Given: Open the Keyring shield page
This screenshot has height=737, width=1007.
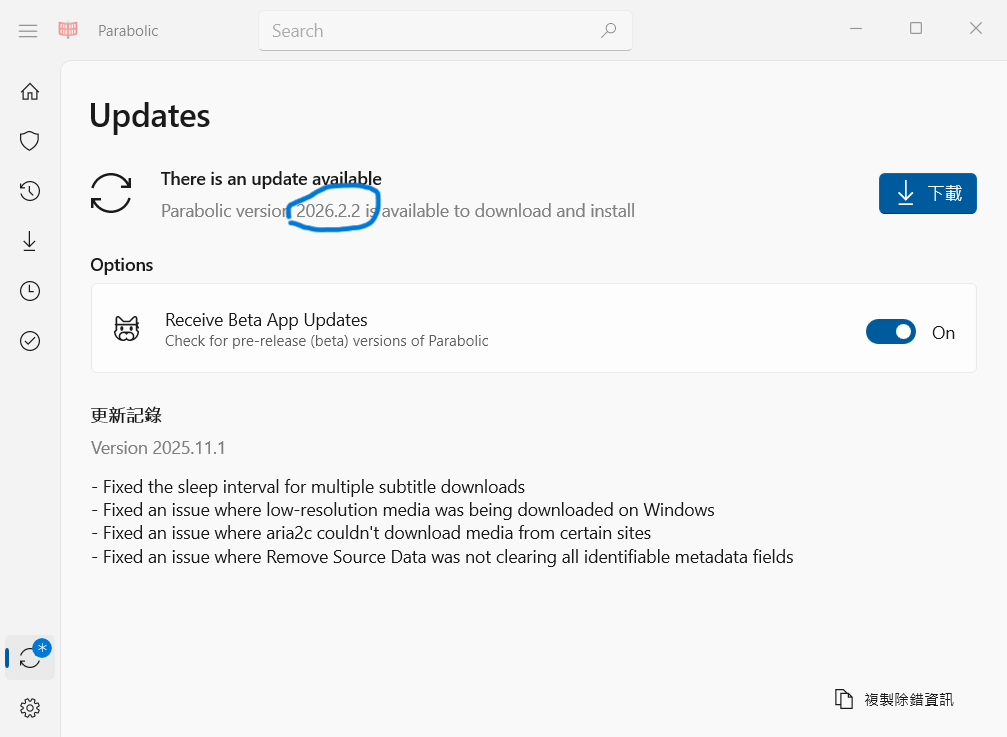Looking at the screenshot, I should click(30, 141).
